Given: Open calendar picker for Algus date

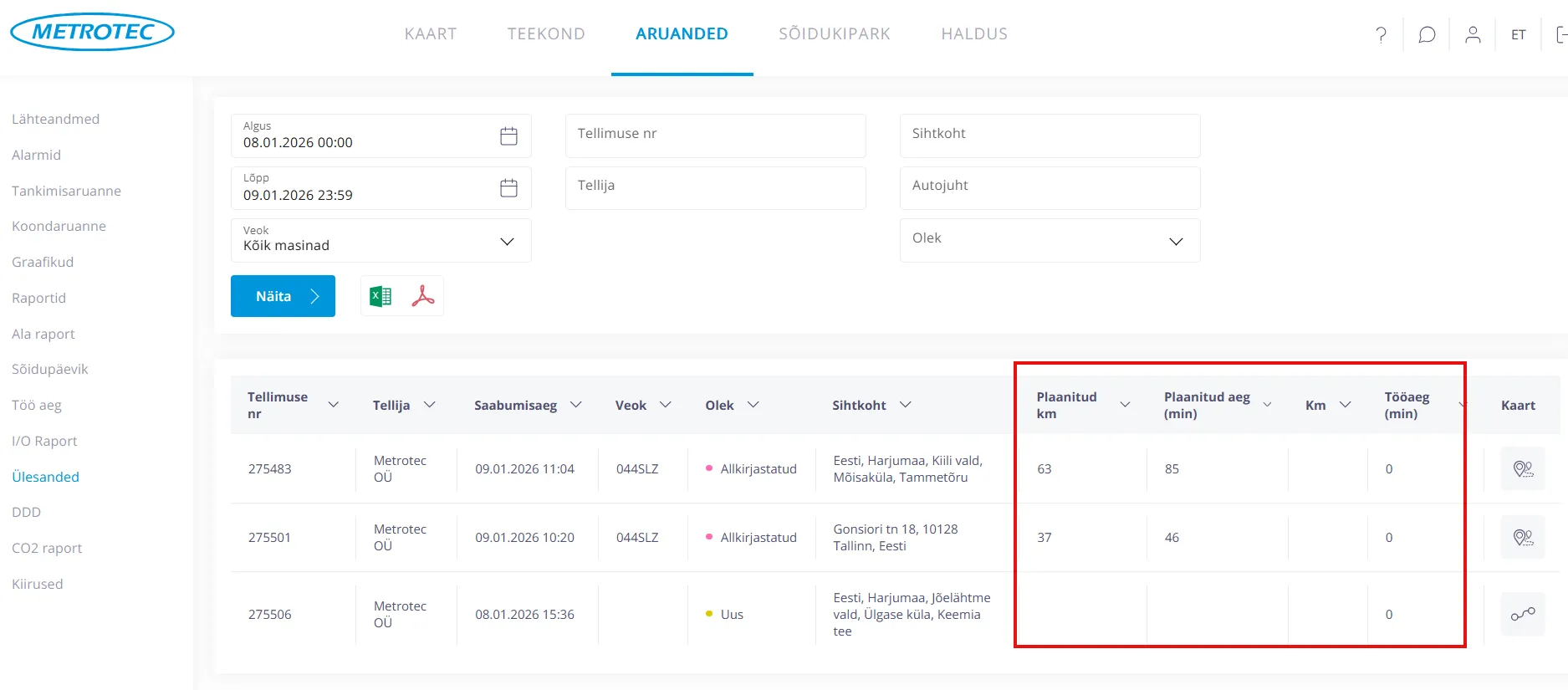Looking at the screenshot, I should [x=508, y=136].
